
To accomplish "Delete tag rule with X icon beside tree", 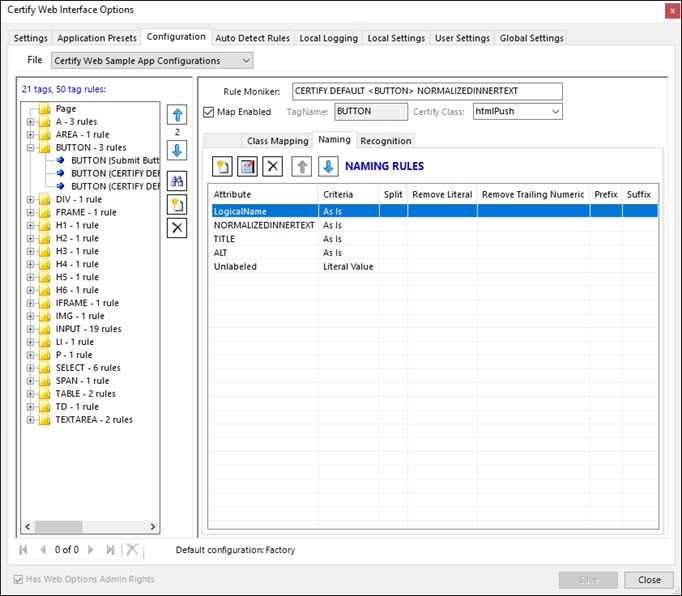I will [x=177, y=228].
